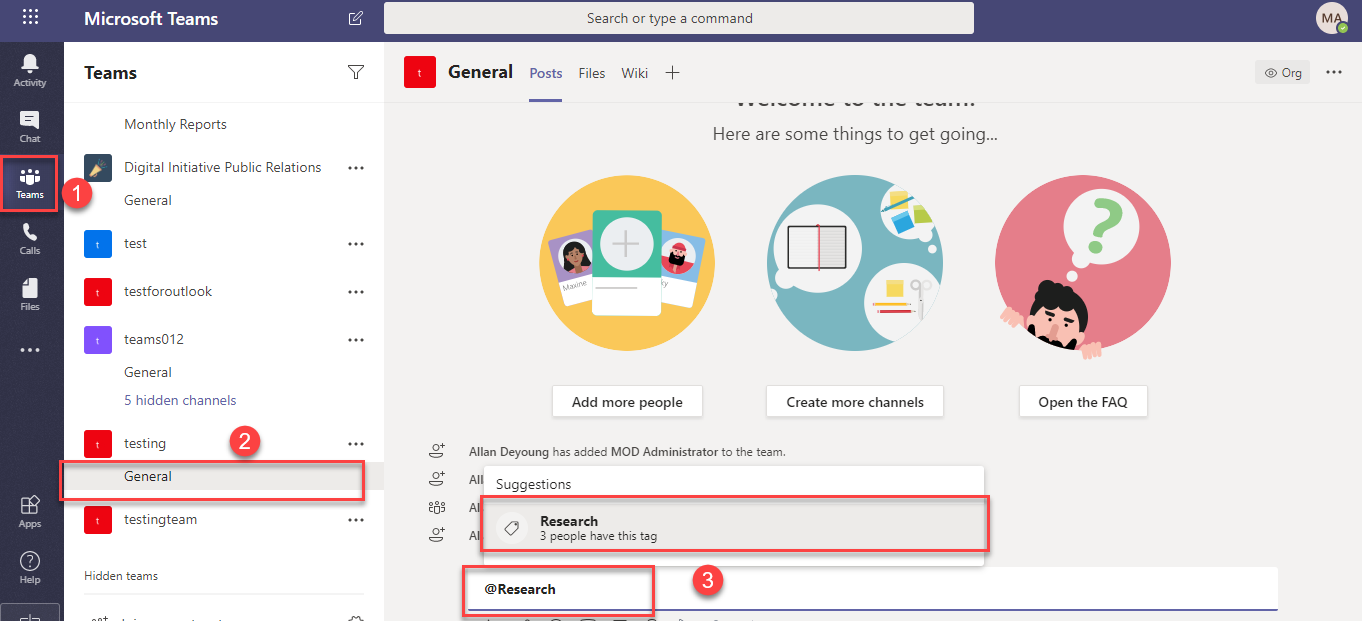Open the Apps store icon

coord(30,511)
